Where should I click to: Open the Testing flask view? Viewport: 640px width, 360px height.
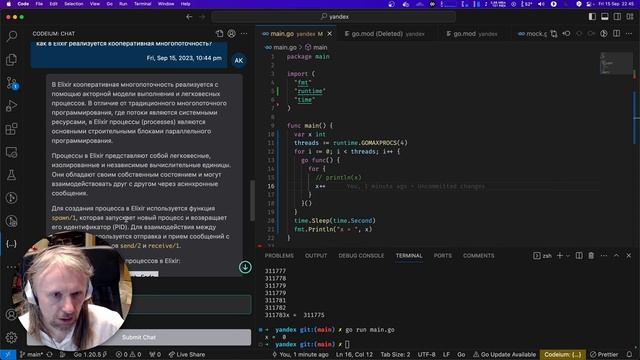pyautogui.click(x=11, y=175)
